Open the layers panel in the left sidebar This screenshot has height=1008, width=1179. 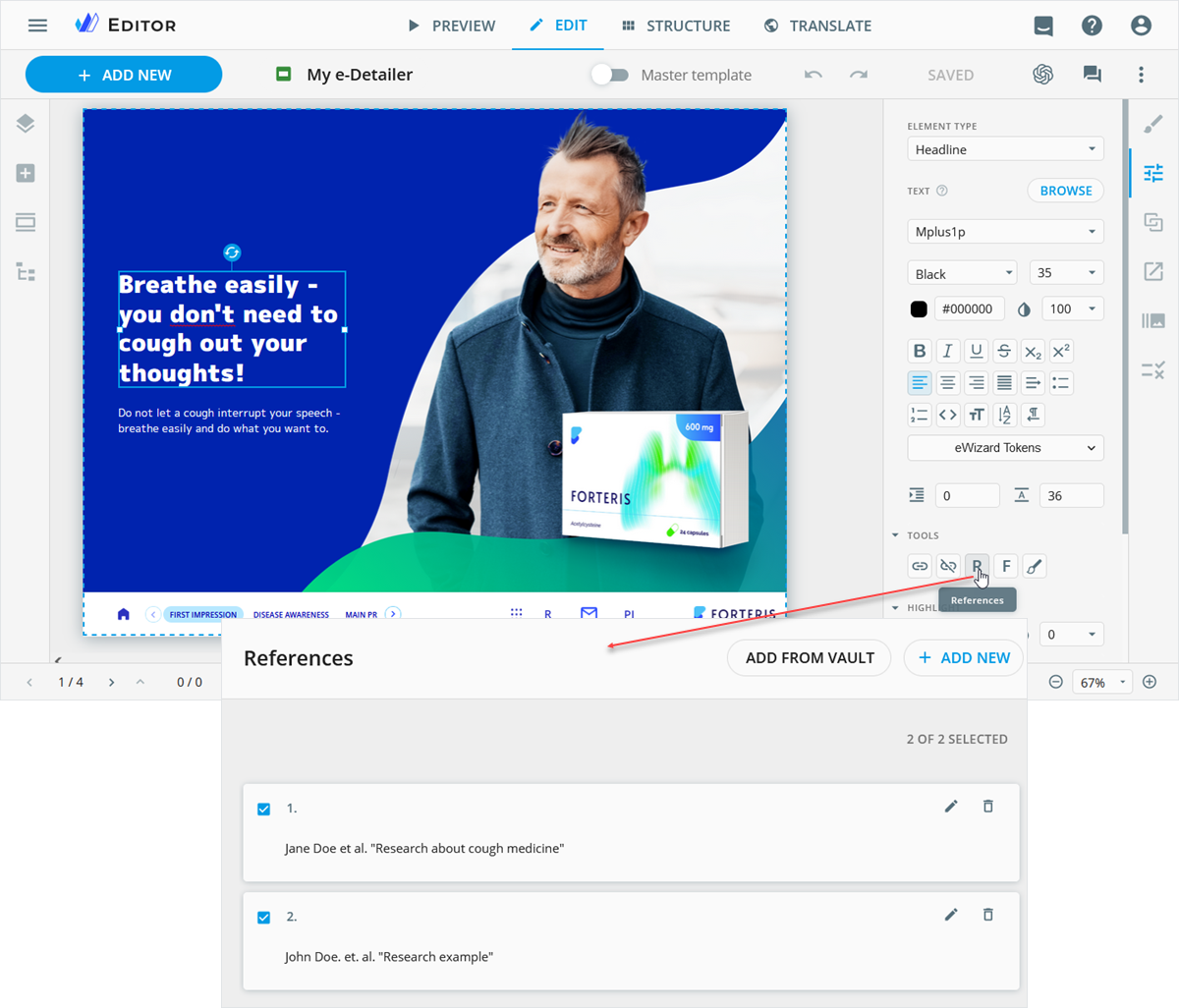26,124
